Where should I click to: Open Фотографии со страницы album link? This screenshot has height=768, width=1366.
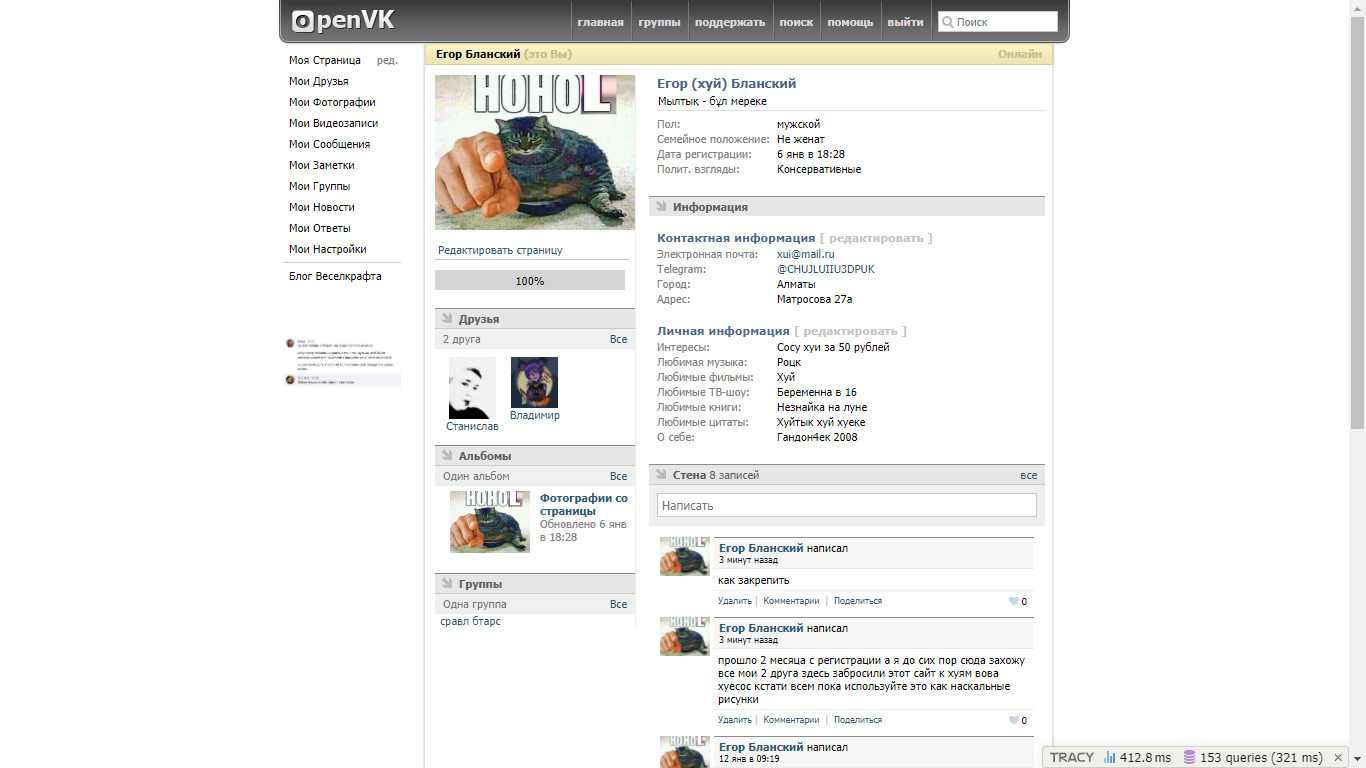click(x=584, y=504)
